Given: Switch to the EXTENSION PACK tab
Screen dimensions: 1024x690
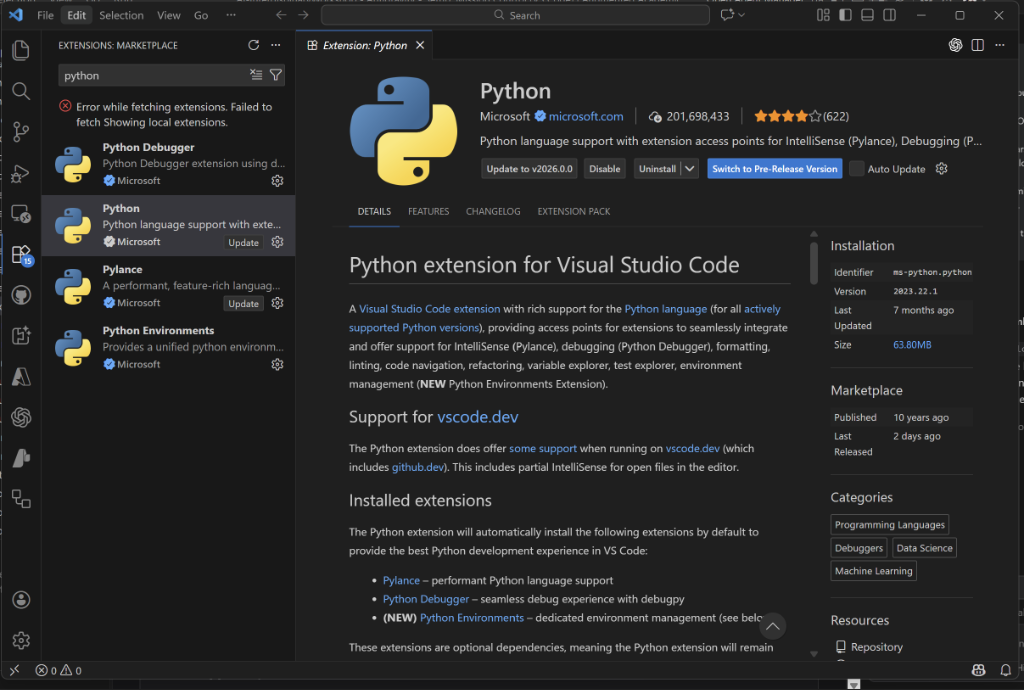Looking at the screenshot, I should tap(573, 212).
